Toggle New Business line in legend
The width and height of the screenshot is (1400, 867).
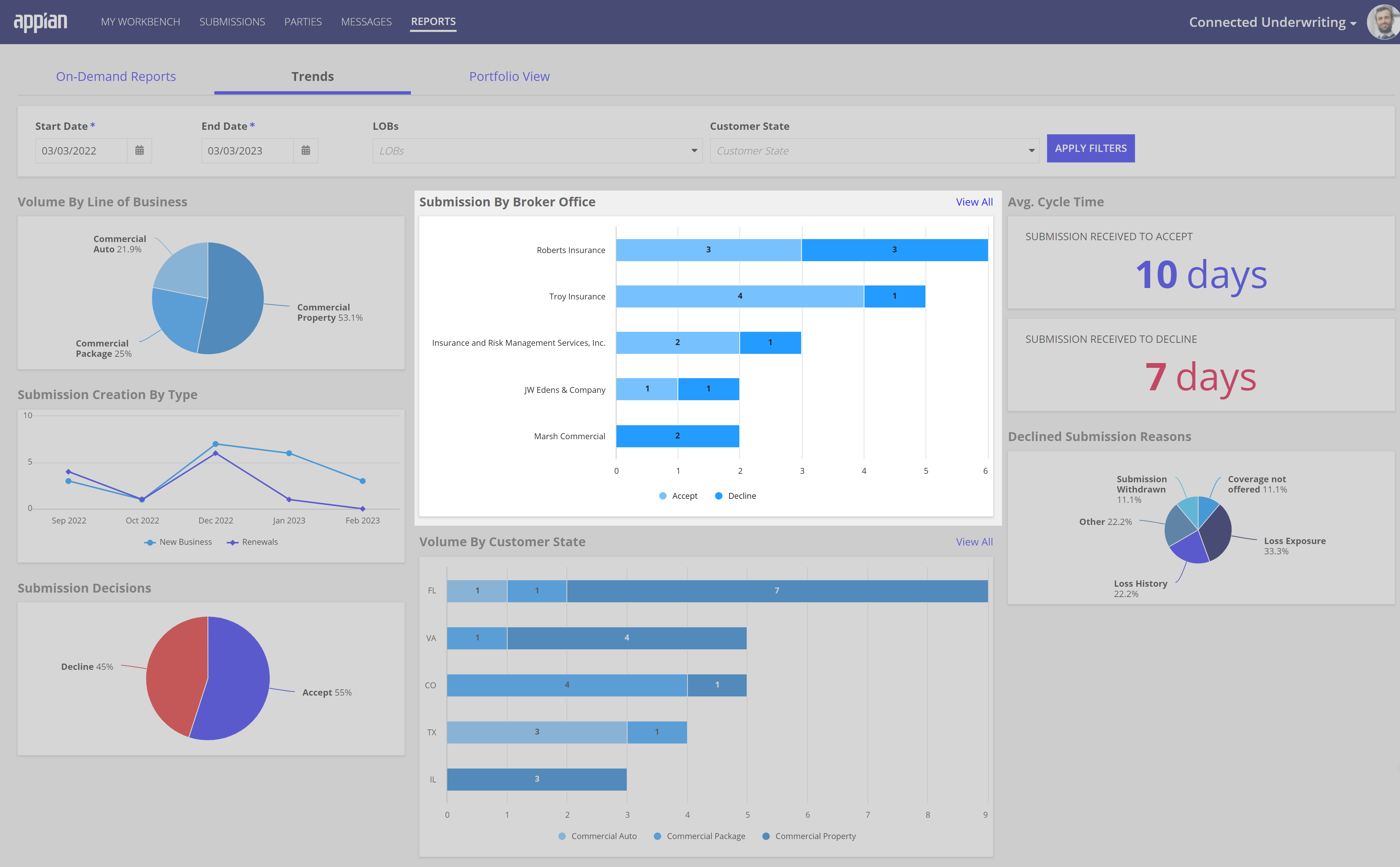178,542
